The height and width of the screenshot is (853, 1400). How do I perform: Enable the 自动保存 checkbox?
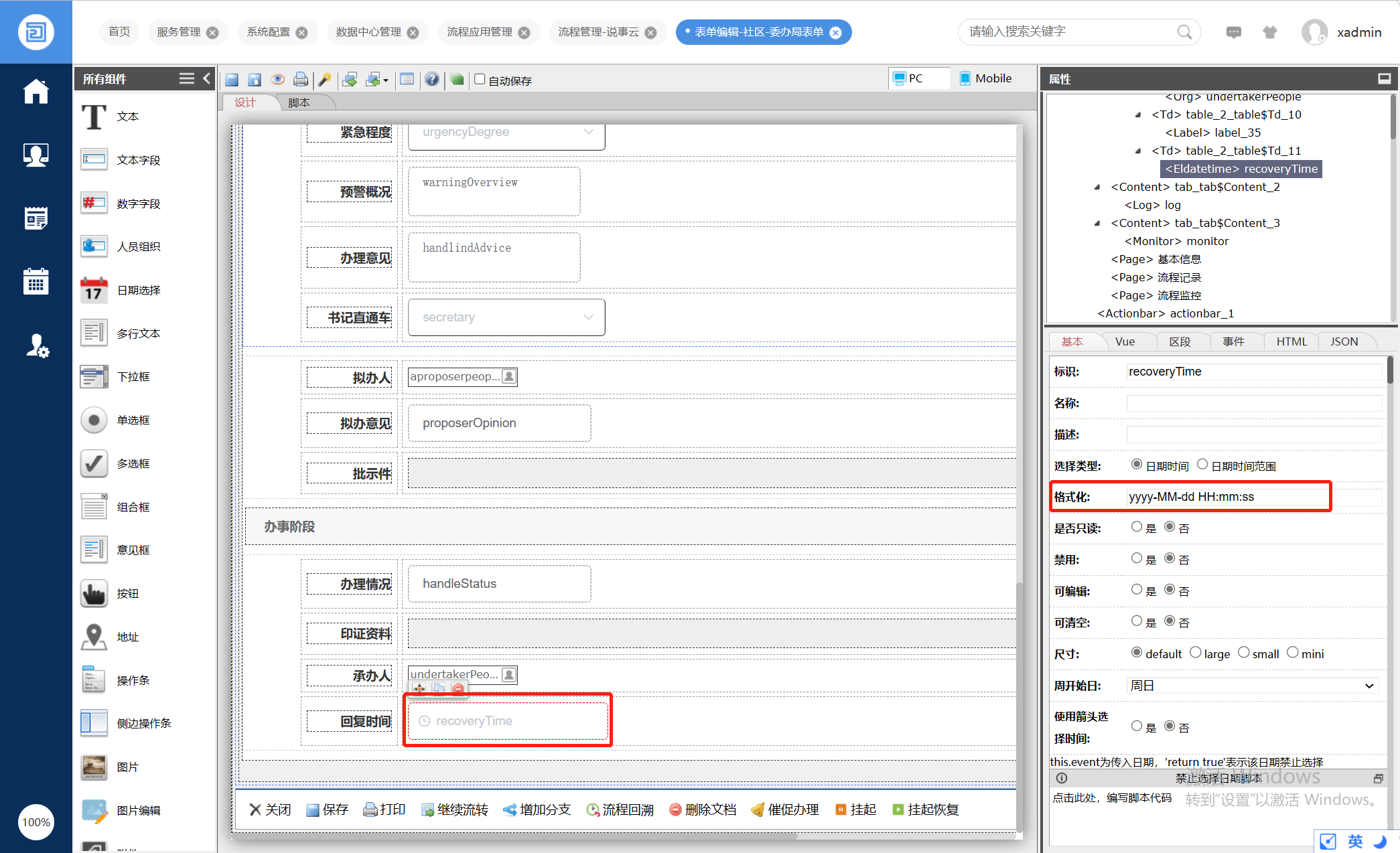pyautogui.click(x=480, y=80)
